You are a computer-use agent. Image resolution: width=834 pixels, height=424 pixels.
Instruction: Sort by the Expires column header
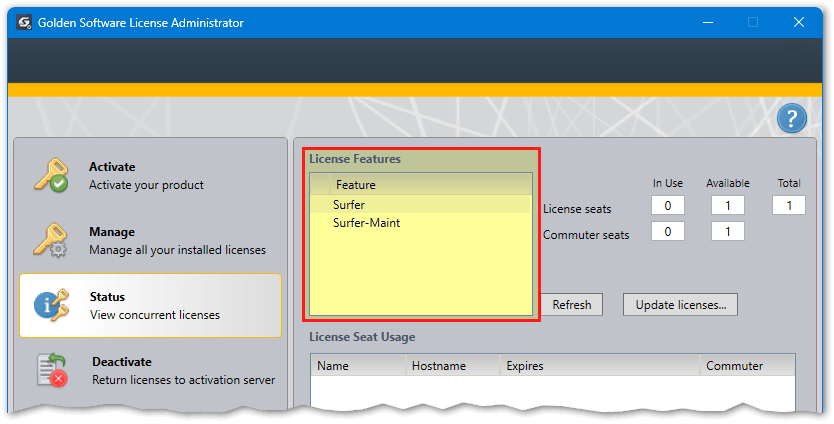click(599, 366)
